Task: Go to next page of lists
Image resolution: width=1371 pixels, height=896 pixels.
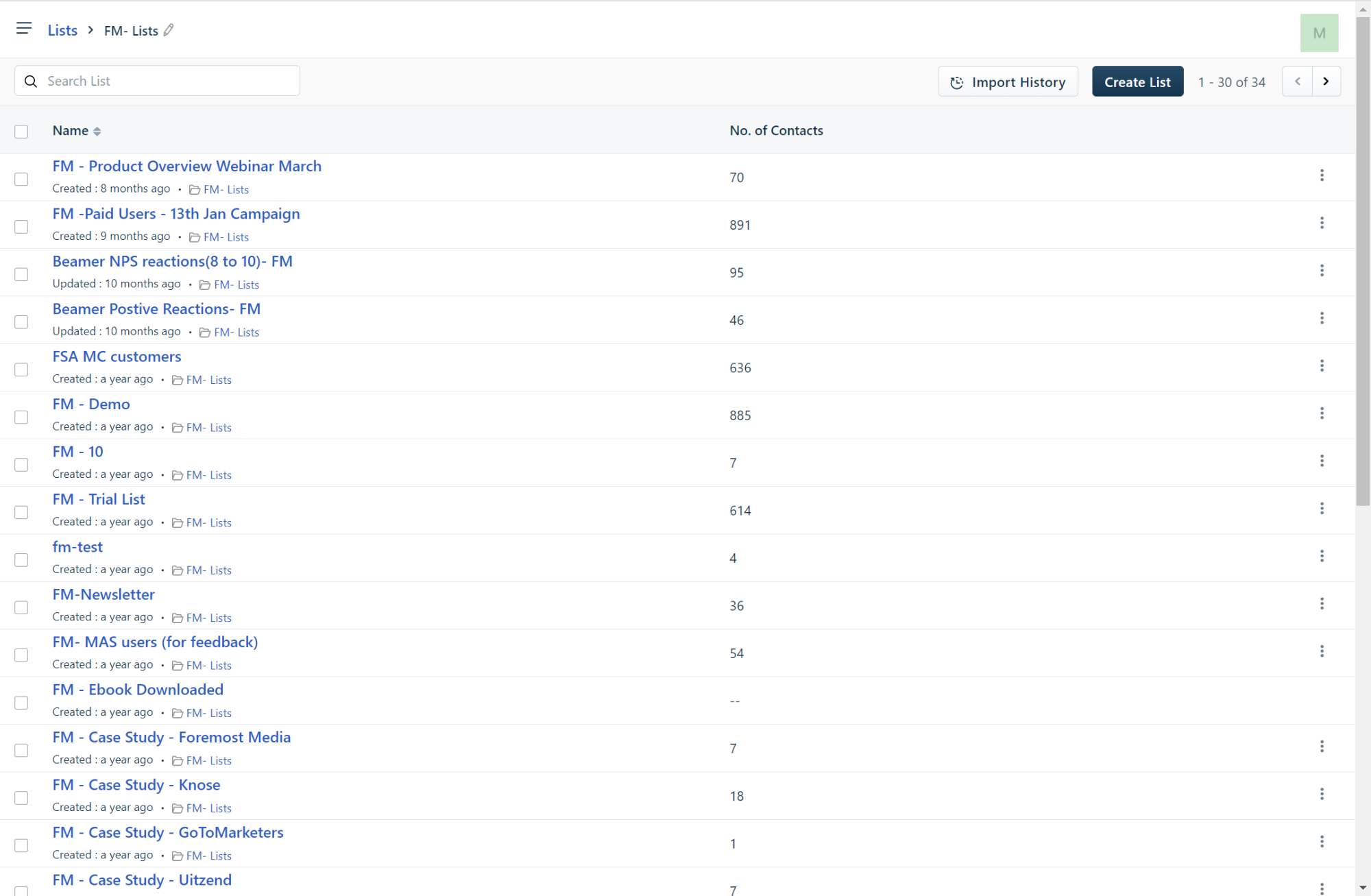Action: (1326, 82)
